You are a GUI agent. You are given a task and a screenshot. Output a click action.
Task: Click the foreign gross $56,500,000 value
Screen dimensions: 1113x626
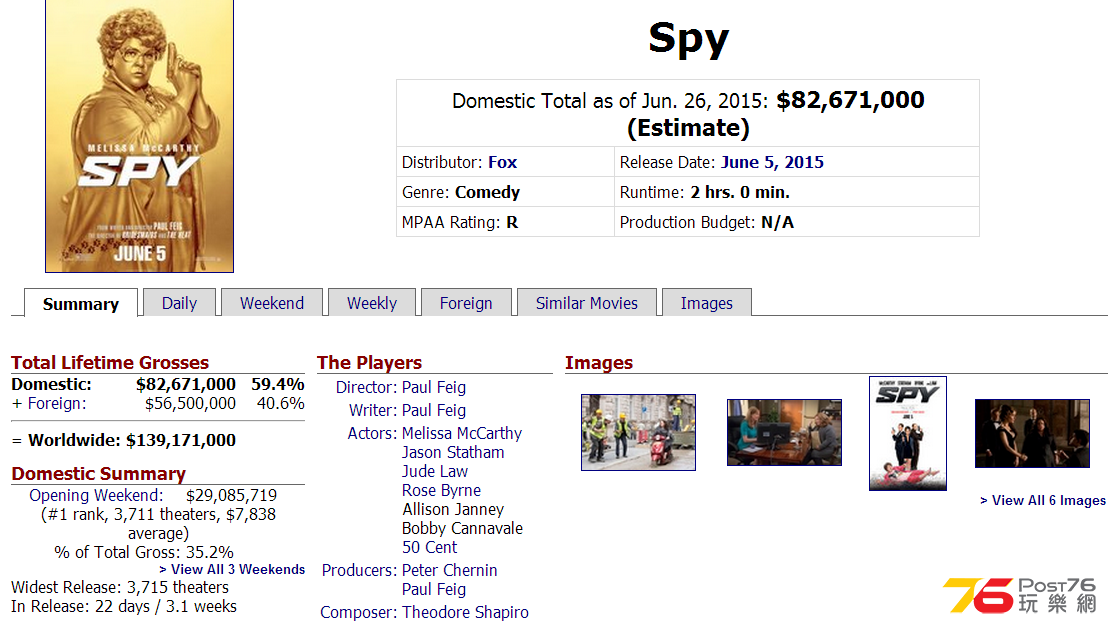click(x=190, y=404)
